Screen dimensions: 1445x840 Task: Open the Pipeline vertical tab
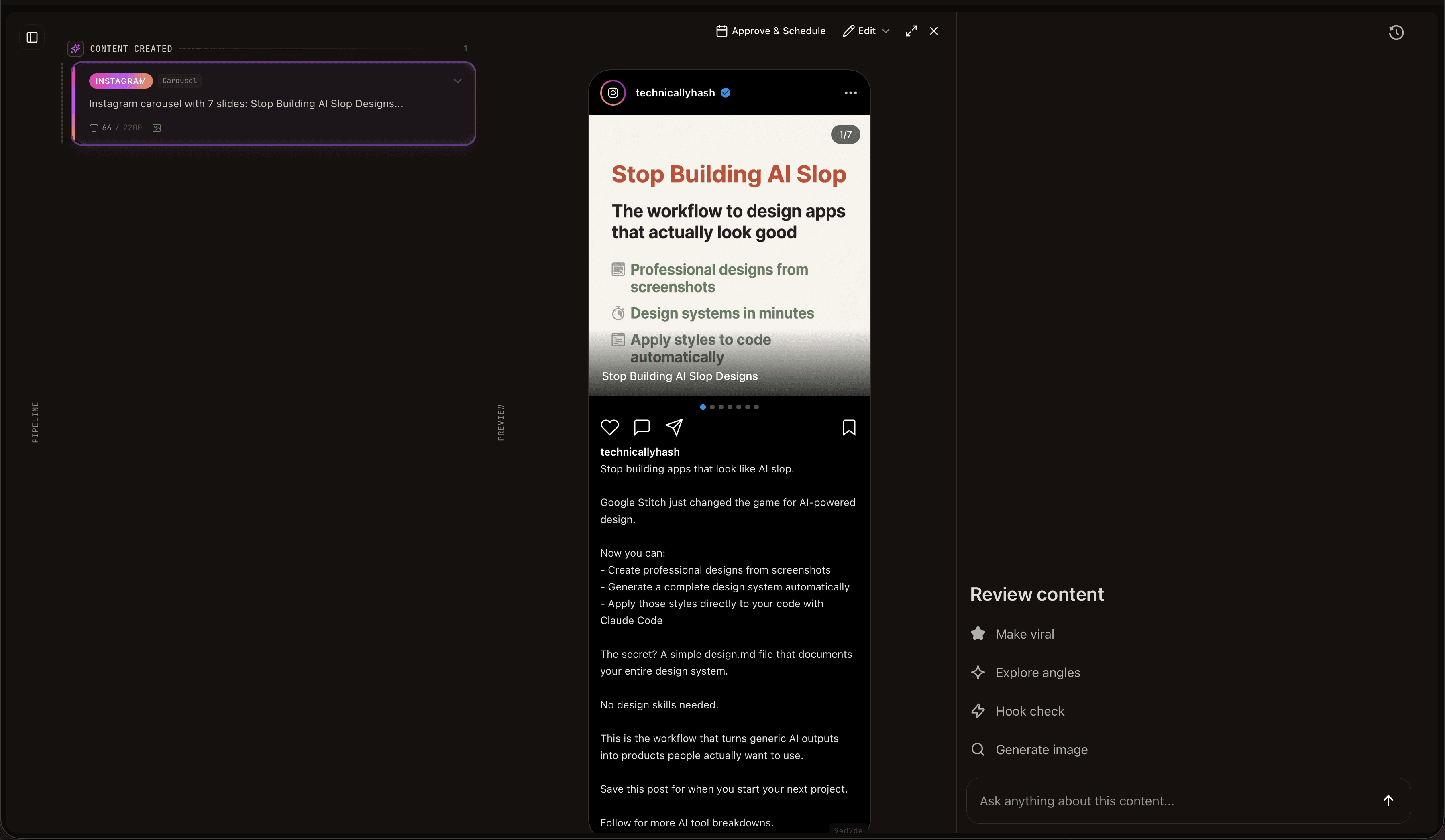click(x=36, y=422)
